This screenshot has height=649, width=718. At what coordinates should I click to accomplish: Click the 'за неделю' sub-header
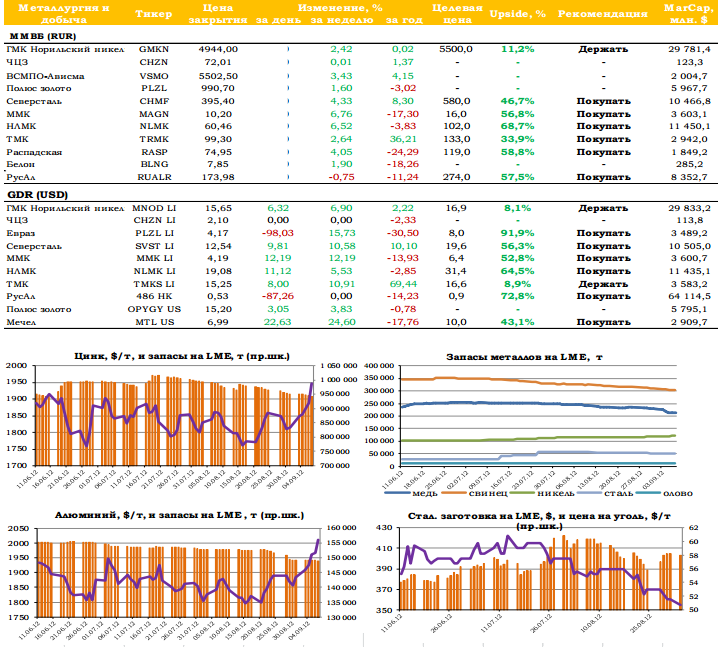(x=342, y=20)
